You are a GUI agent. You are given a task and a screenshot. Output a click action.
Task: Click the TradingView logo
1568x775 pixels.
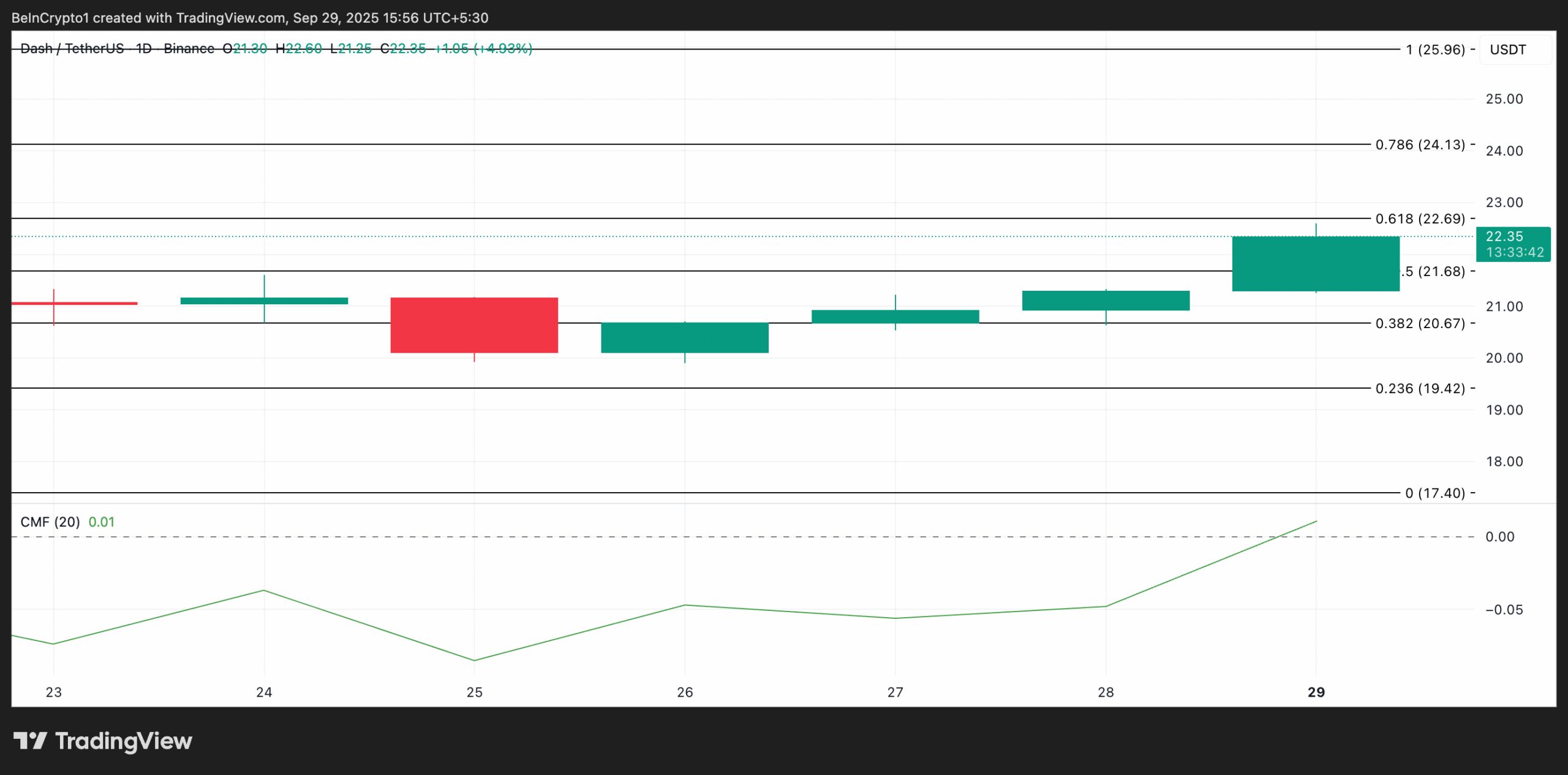(103, 741)
